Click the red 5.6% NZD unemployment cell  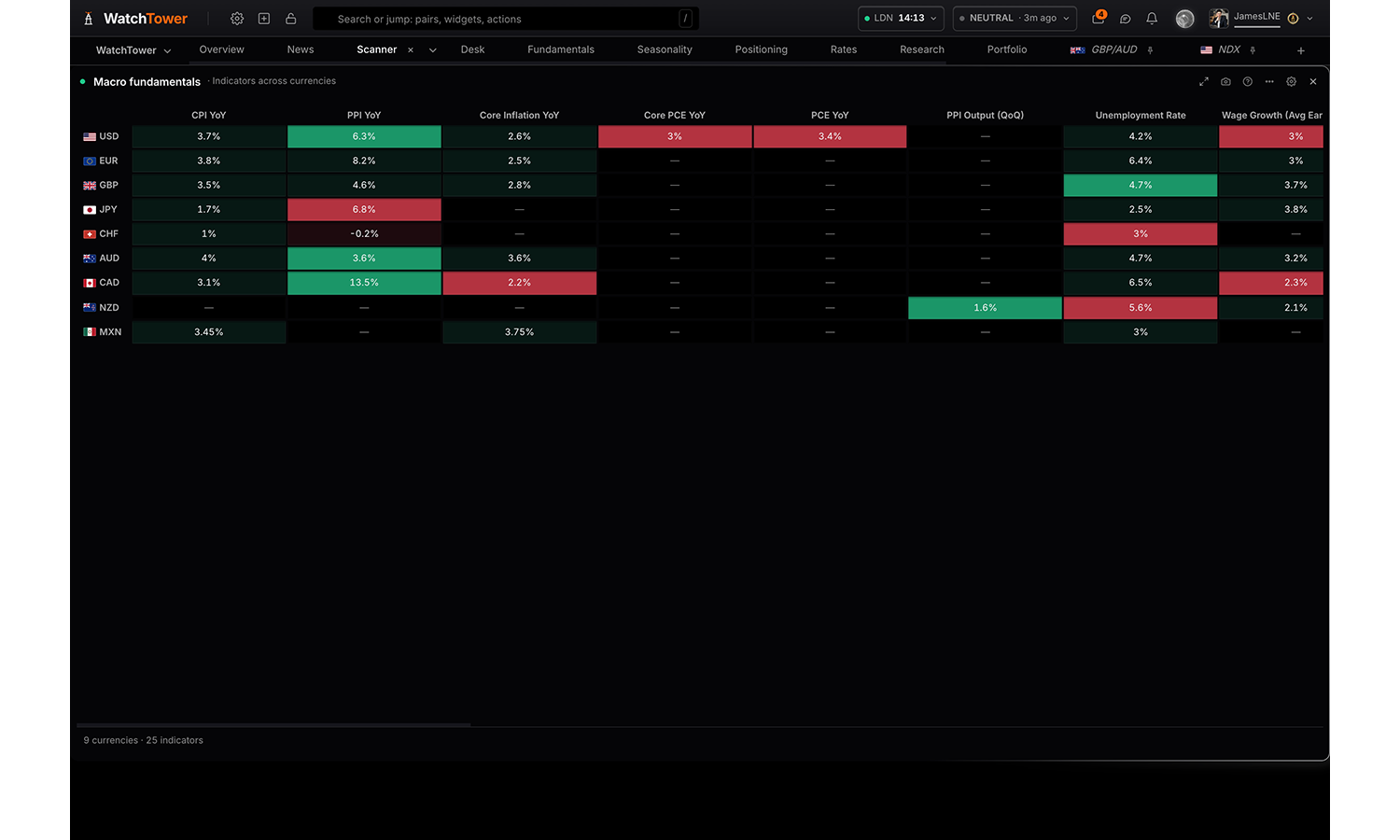pyautogui.click(x=1141, y=308)
